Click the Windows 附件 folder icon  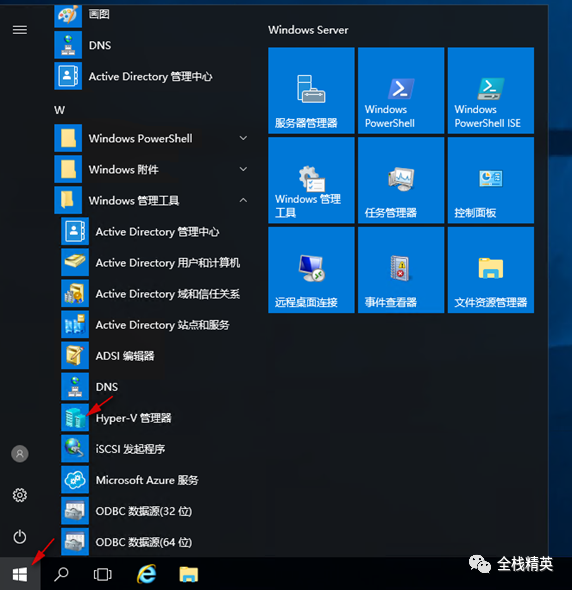point(68,169)
